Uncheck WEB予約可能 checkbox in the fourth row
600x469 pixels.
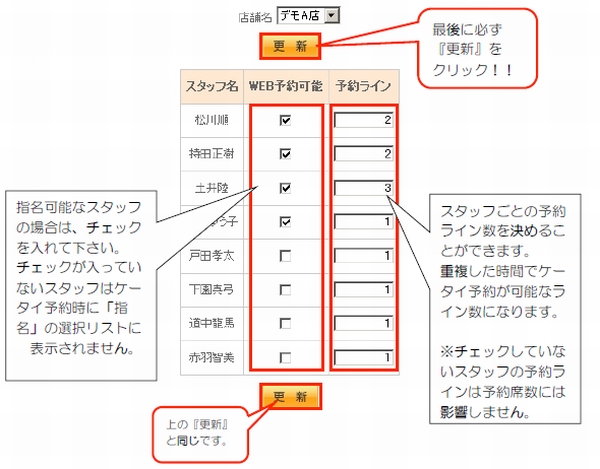285,222
